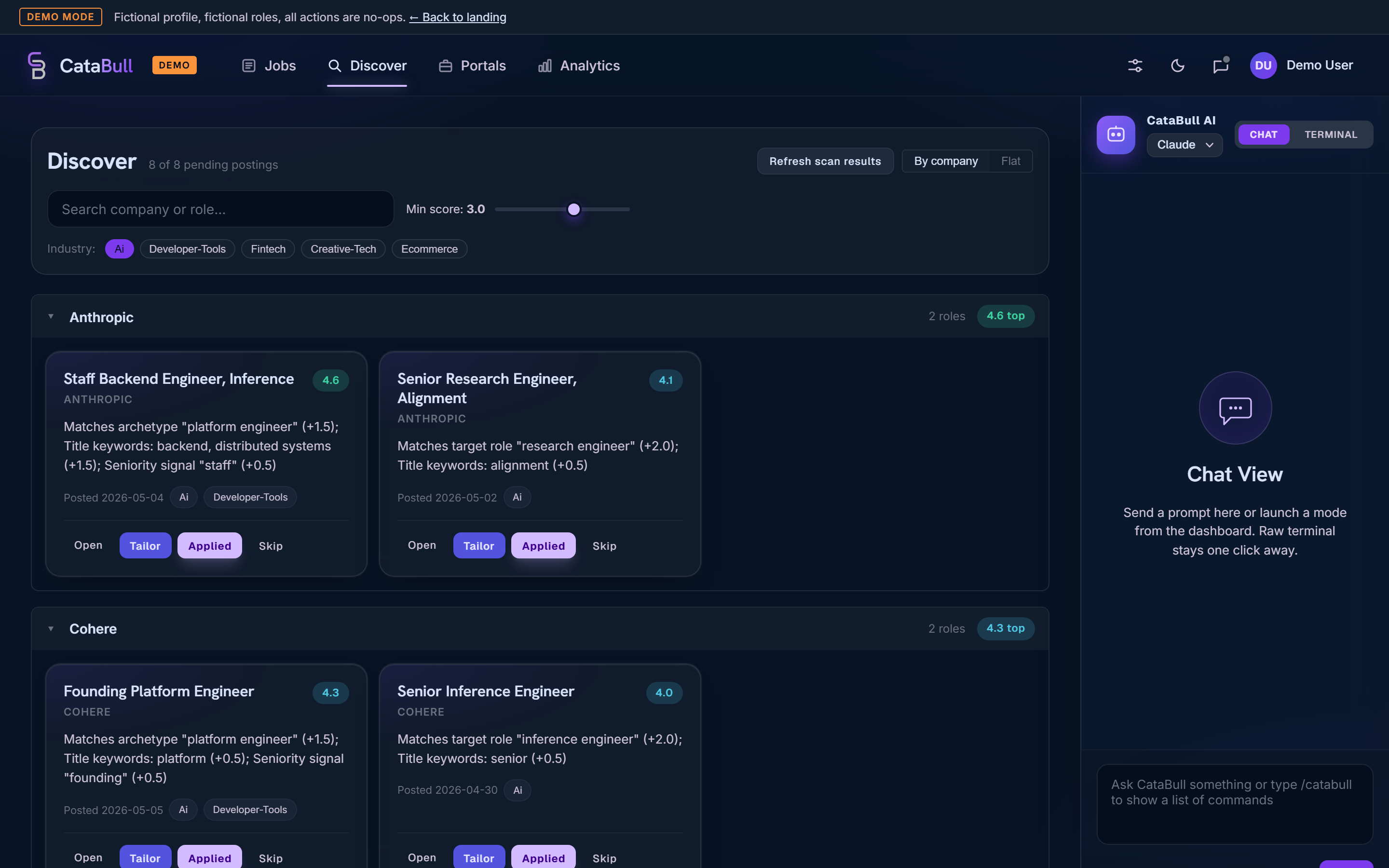Click the orange DEMO label beside logo

coord(174,65)
